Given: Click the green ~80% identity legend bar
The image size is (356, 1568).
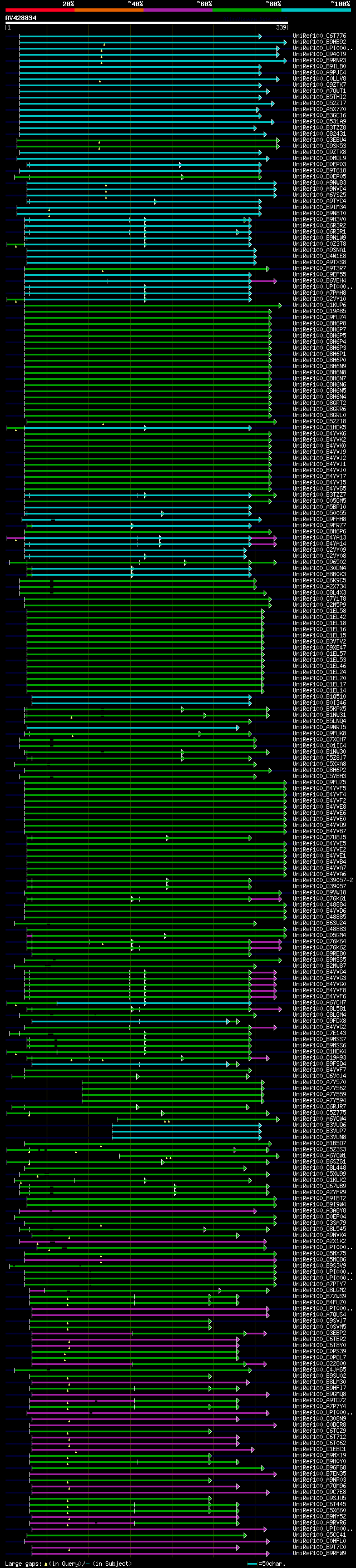Looking at the screenshot, I should [x=247, y=11].
